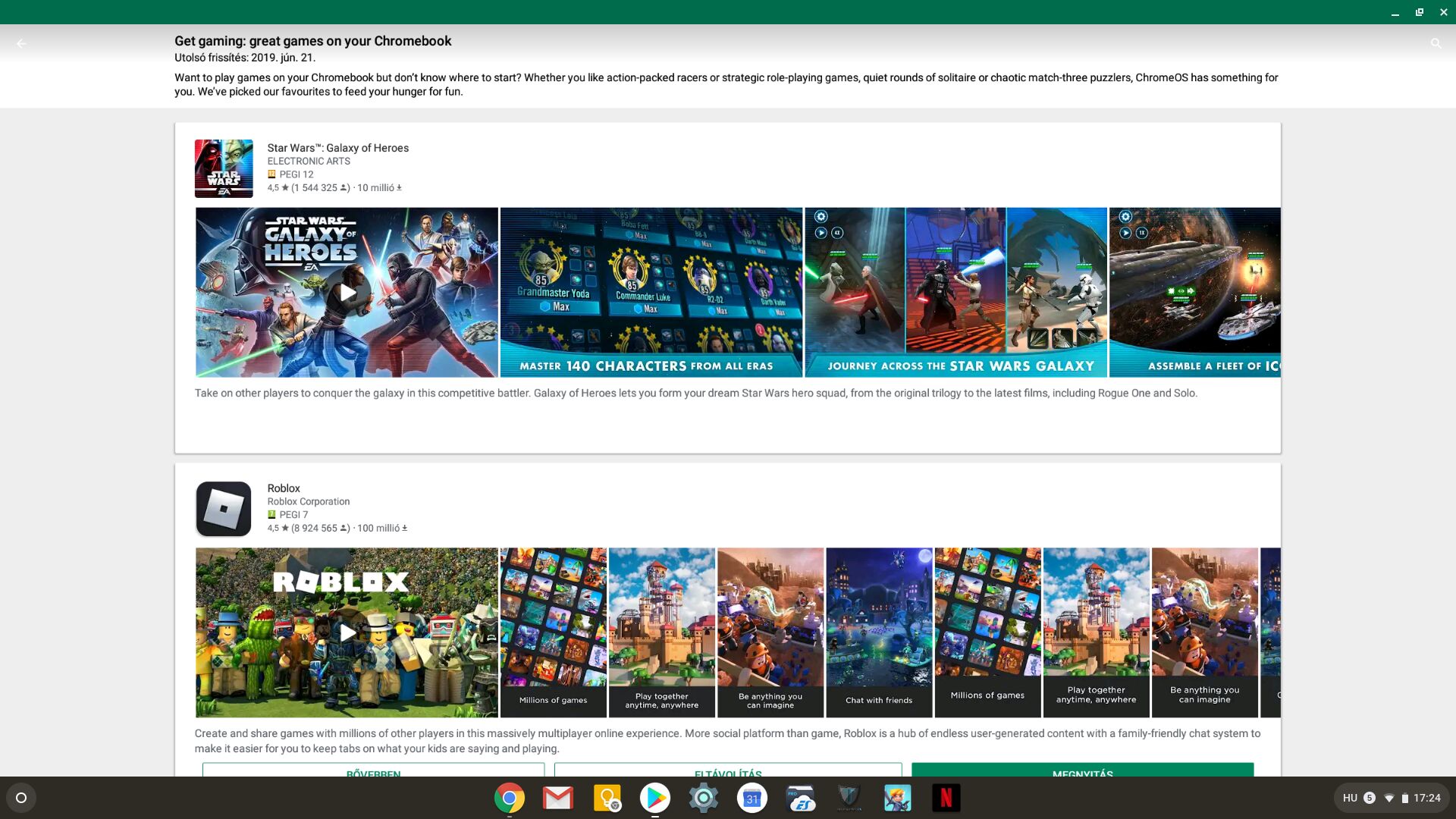
Task: Open Gmail from the shelf
Action: click(x=558, y=798)
